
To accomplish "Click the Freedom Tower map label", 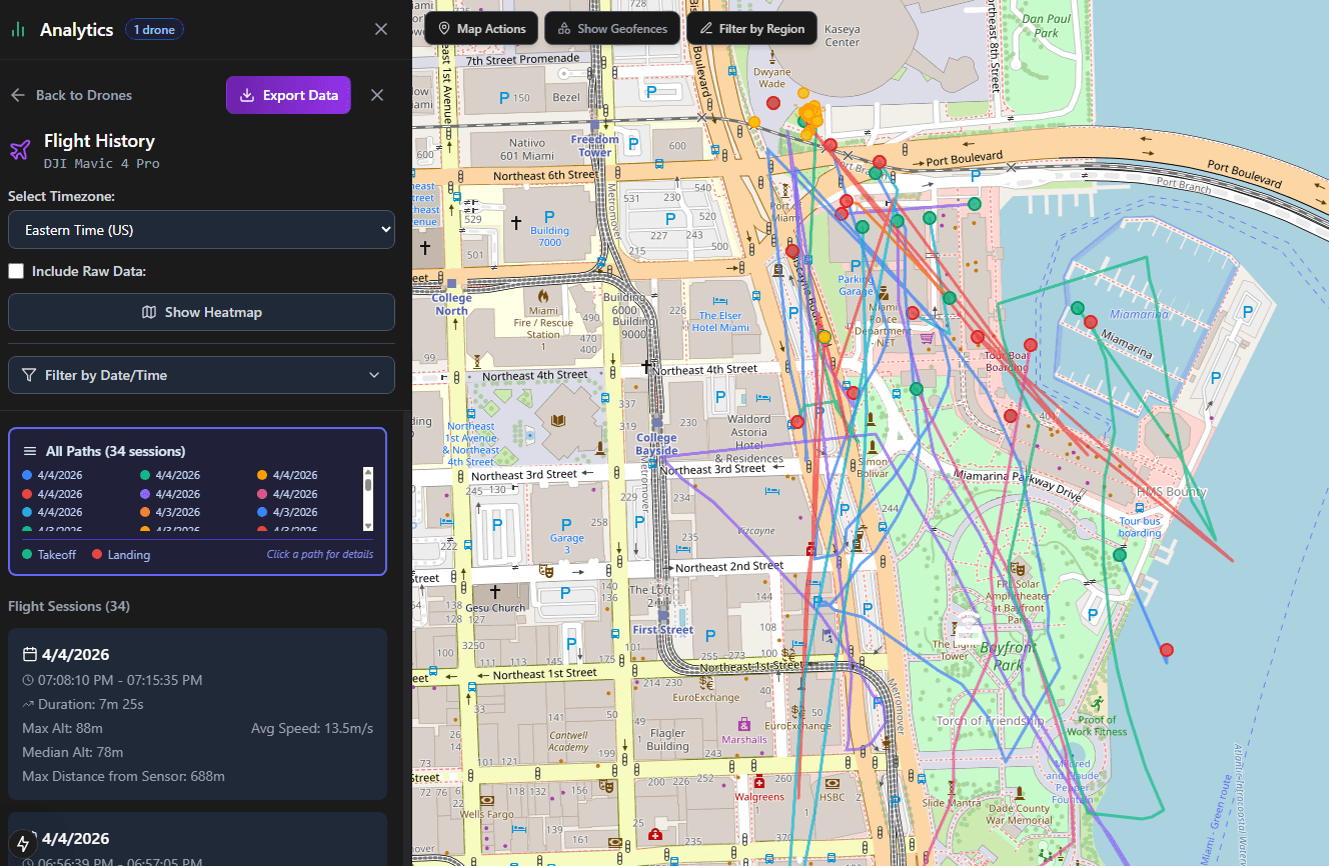I will click(x=595, y=146).
